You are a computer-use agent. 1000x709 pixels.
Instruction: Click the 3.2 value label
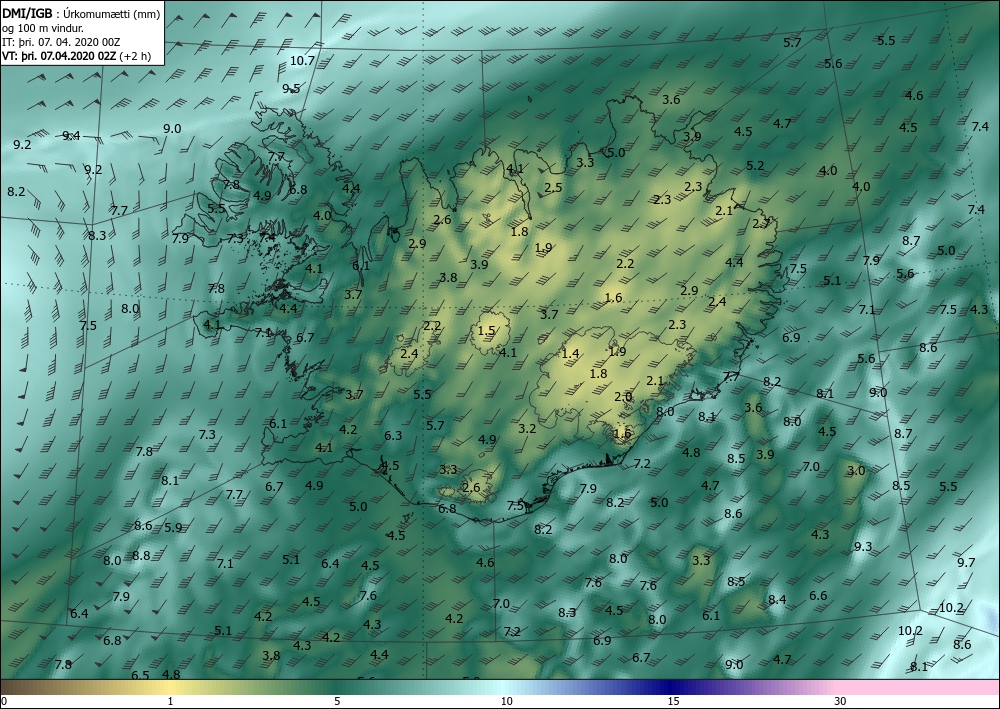click(x=527, y=428)
